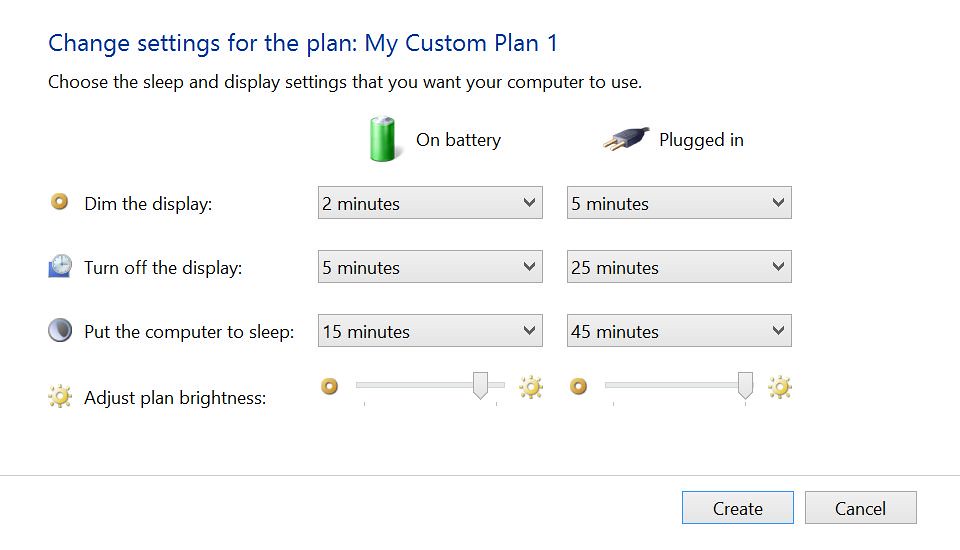Open On battery dim display dropdown showing 2 minutes

[430, 203]
